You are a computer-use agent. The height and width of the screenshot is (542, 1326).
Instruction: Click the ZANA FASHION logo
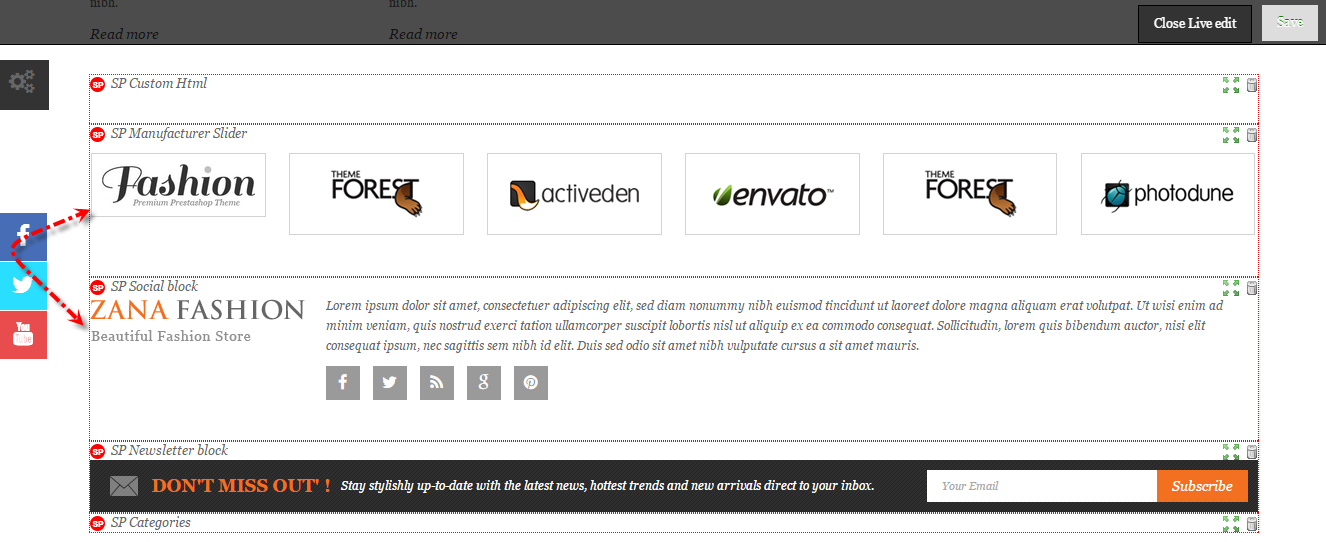point(197,310)
